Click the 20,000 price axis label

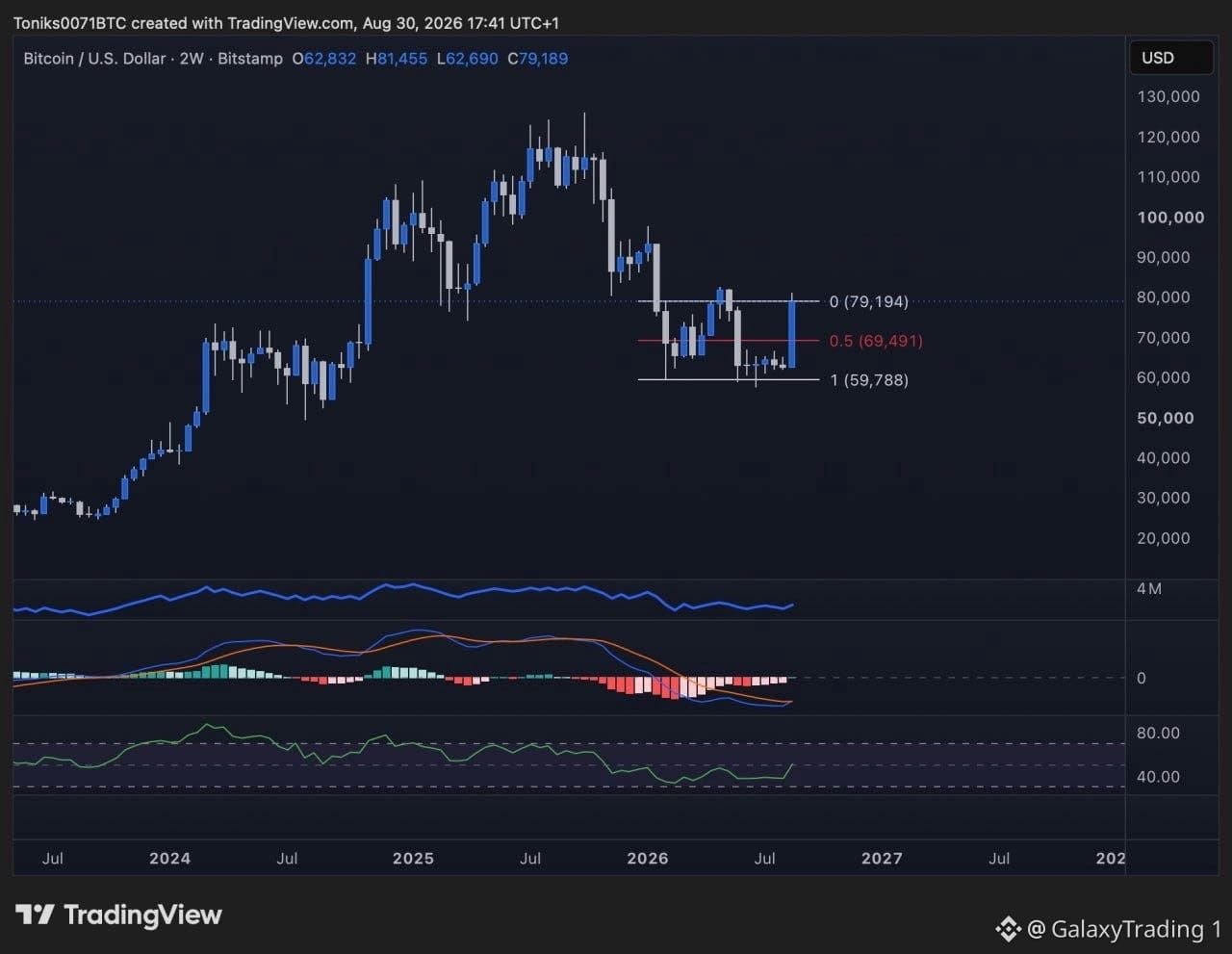1163,538
